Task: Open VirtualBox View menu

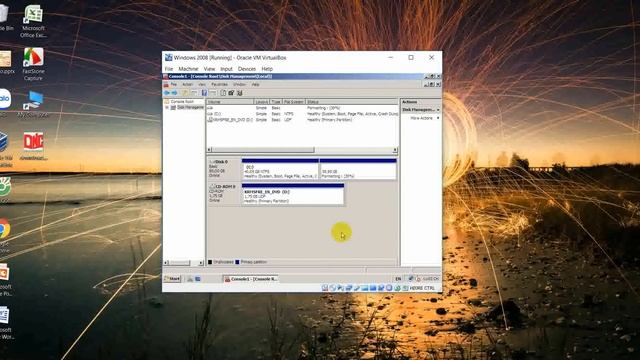Action: tap(209, 69)
